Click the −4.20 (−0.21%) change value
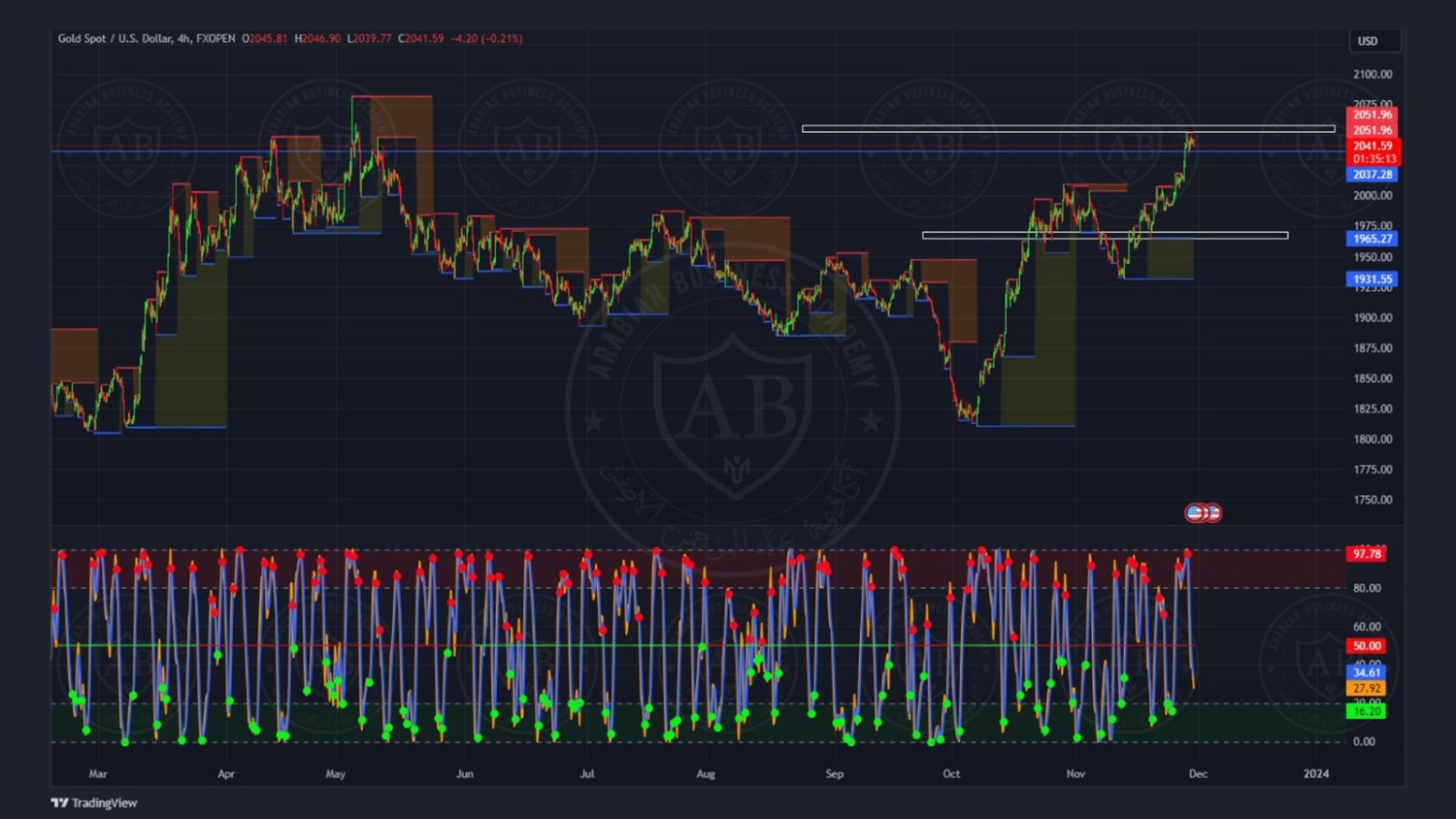The width and height of the screenshot is (1456, 819). pyautogui.click(x=486, y=39)
